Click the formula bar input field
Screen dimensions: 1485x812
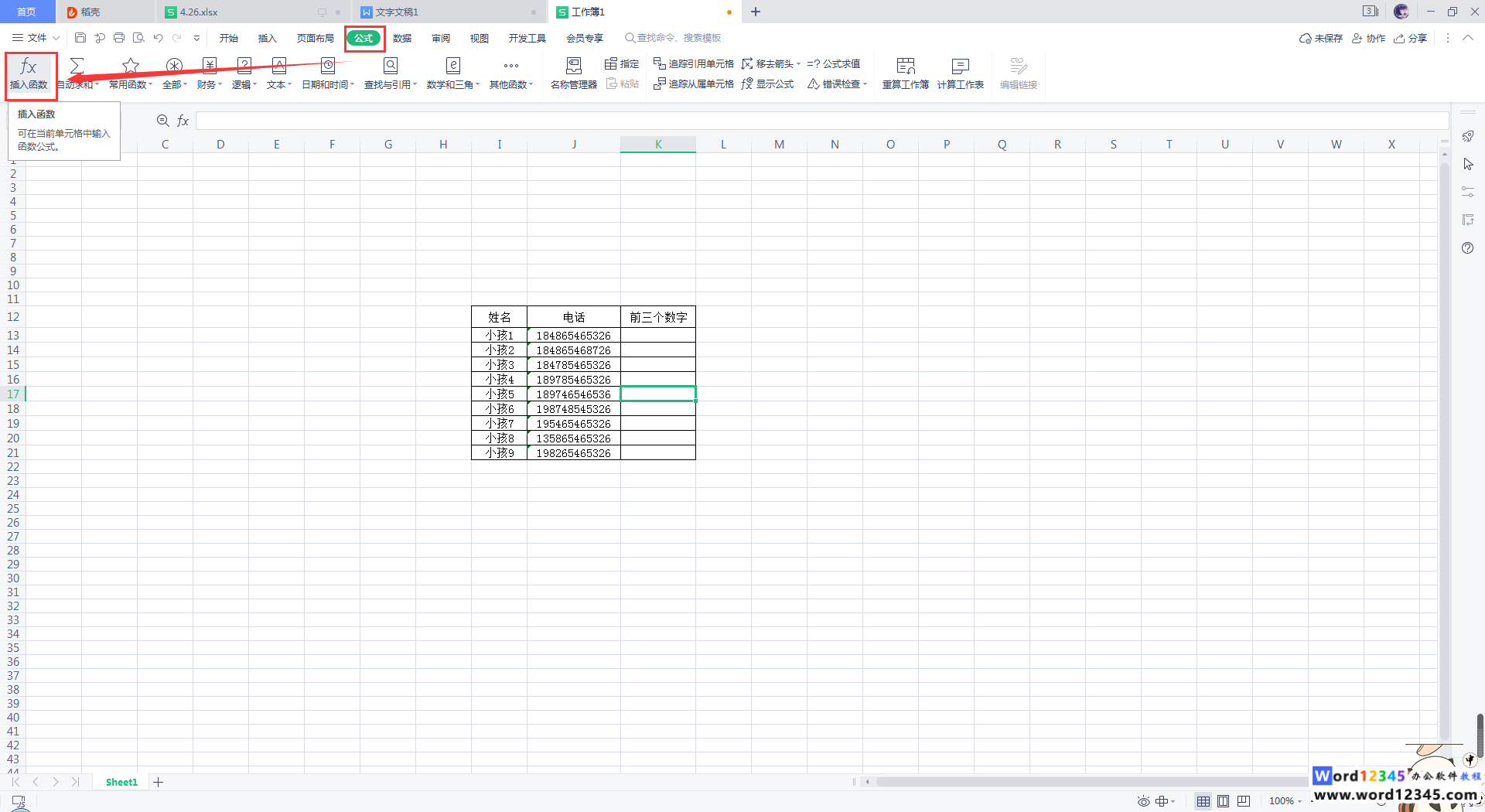point(820,121)
